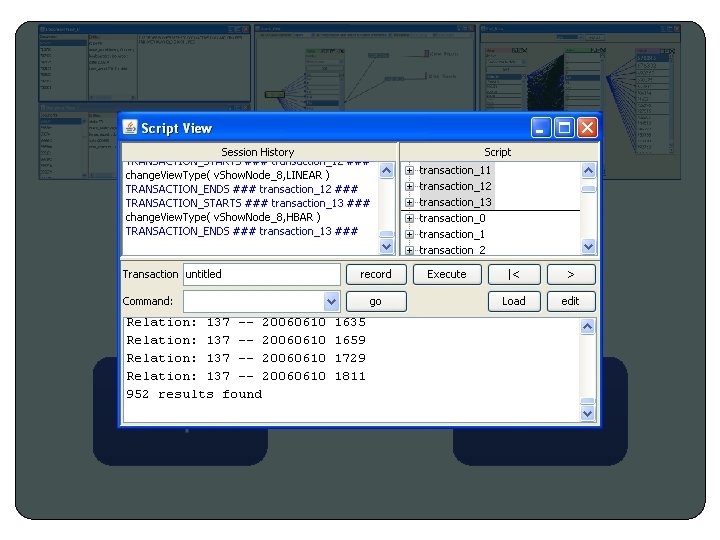Select transaction_2 in the Script tree
This screenshot has height=540, width=720.
(x=452, y=250)
